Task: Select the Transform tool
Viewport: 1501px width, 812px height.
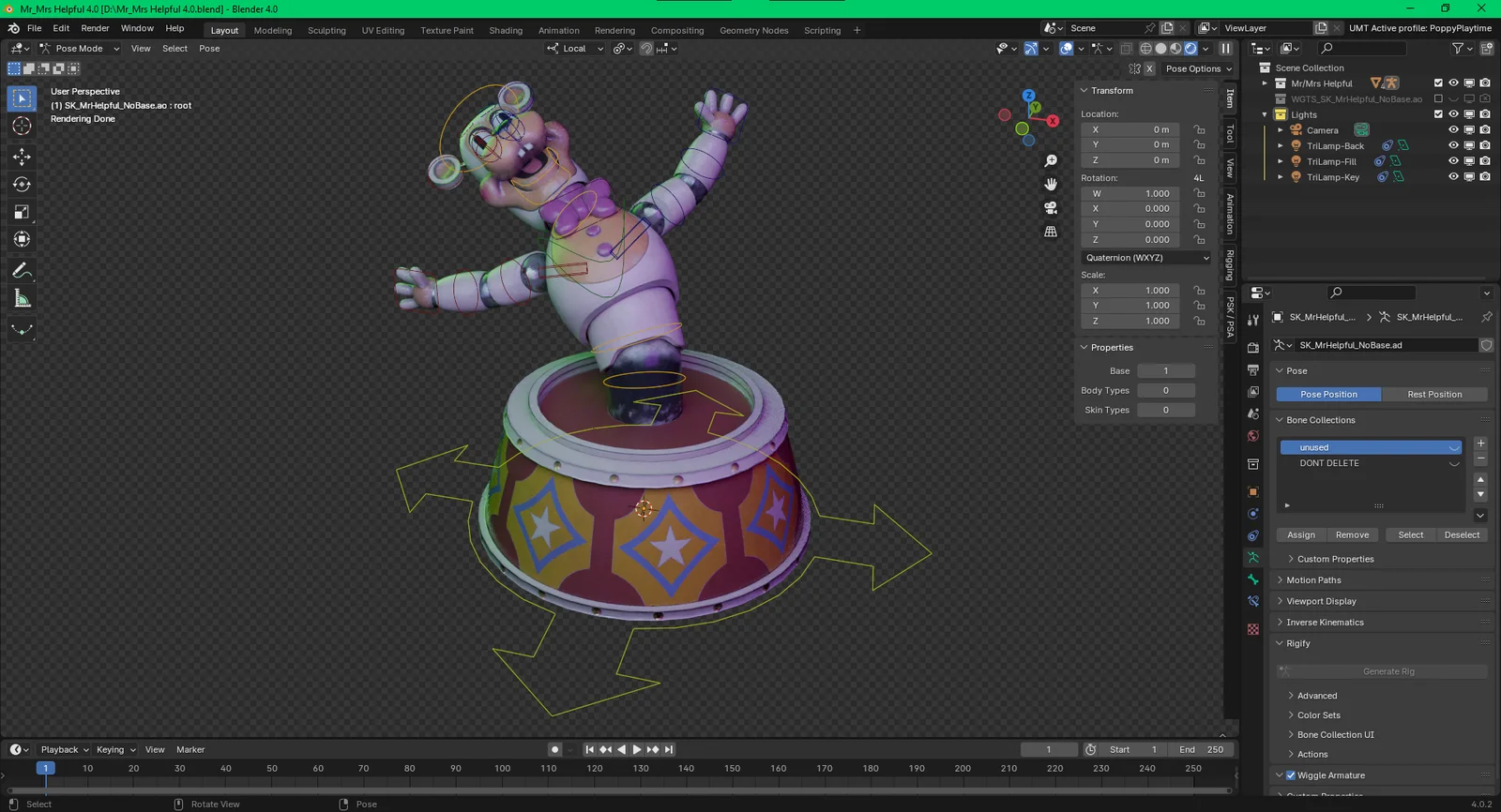Action: click(22, 239)
